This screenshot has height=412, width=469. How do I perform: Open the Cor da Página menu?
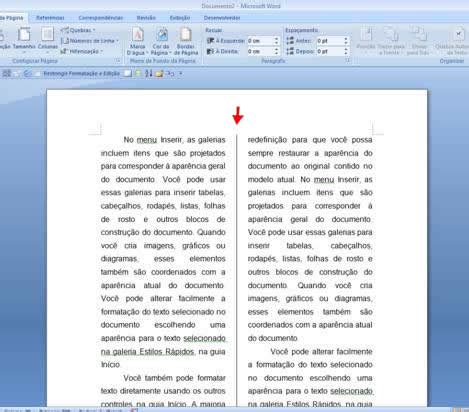(161, 41)
